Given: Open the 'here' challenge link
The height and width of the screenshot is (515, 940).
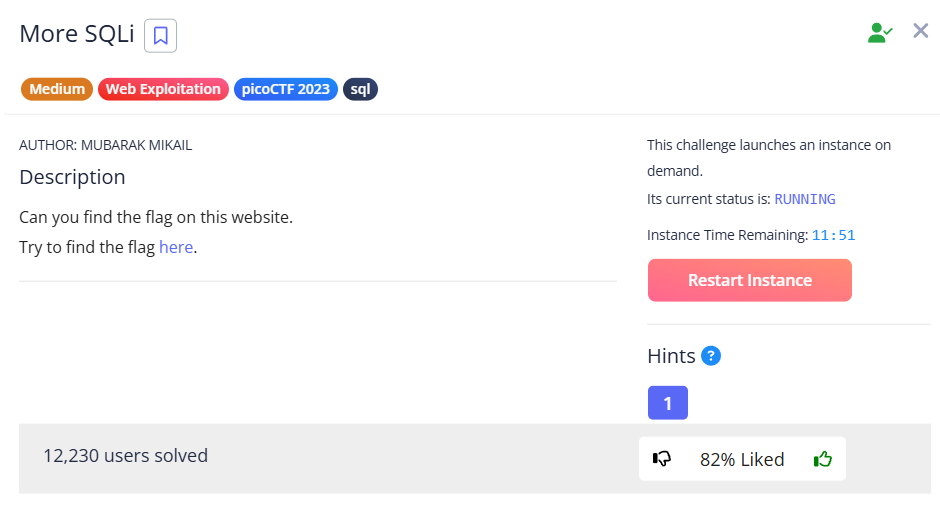Looking at the screenshot, I should pos(176,247).
